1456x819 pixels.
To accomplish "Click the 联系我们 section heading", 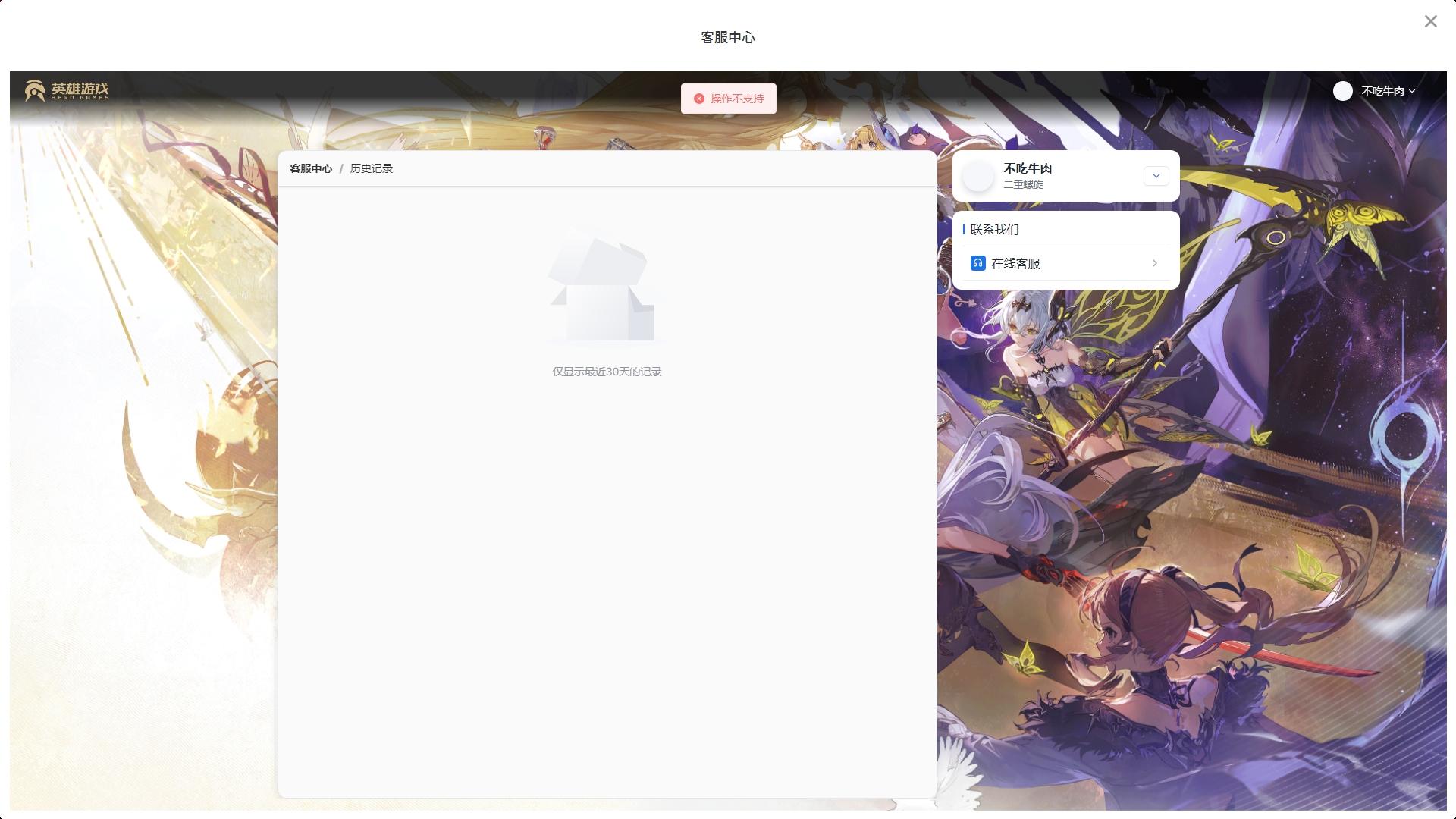I will pos(994,229).
